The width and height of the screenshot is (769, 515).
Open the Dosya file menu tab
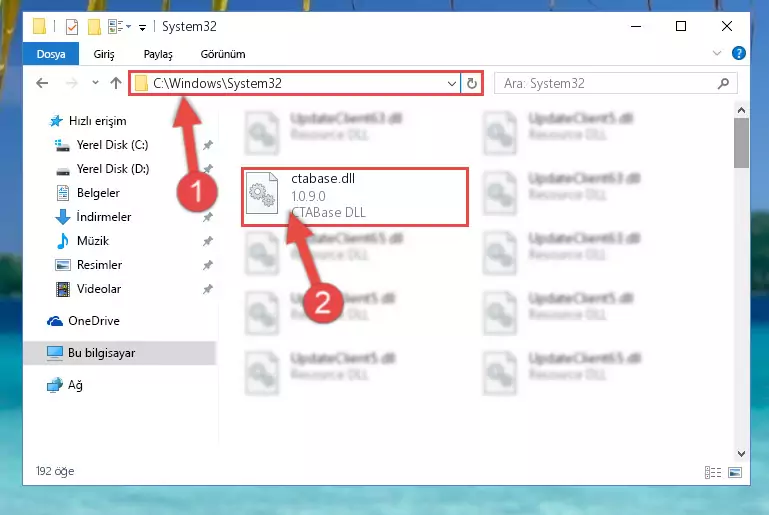tap(51, 54)
